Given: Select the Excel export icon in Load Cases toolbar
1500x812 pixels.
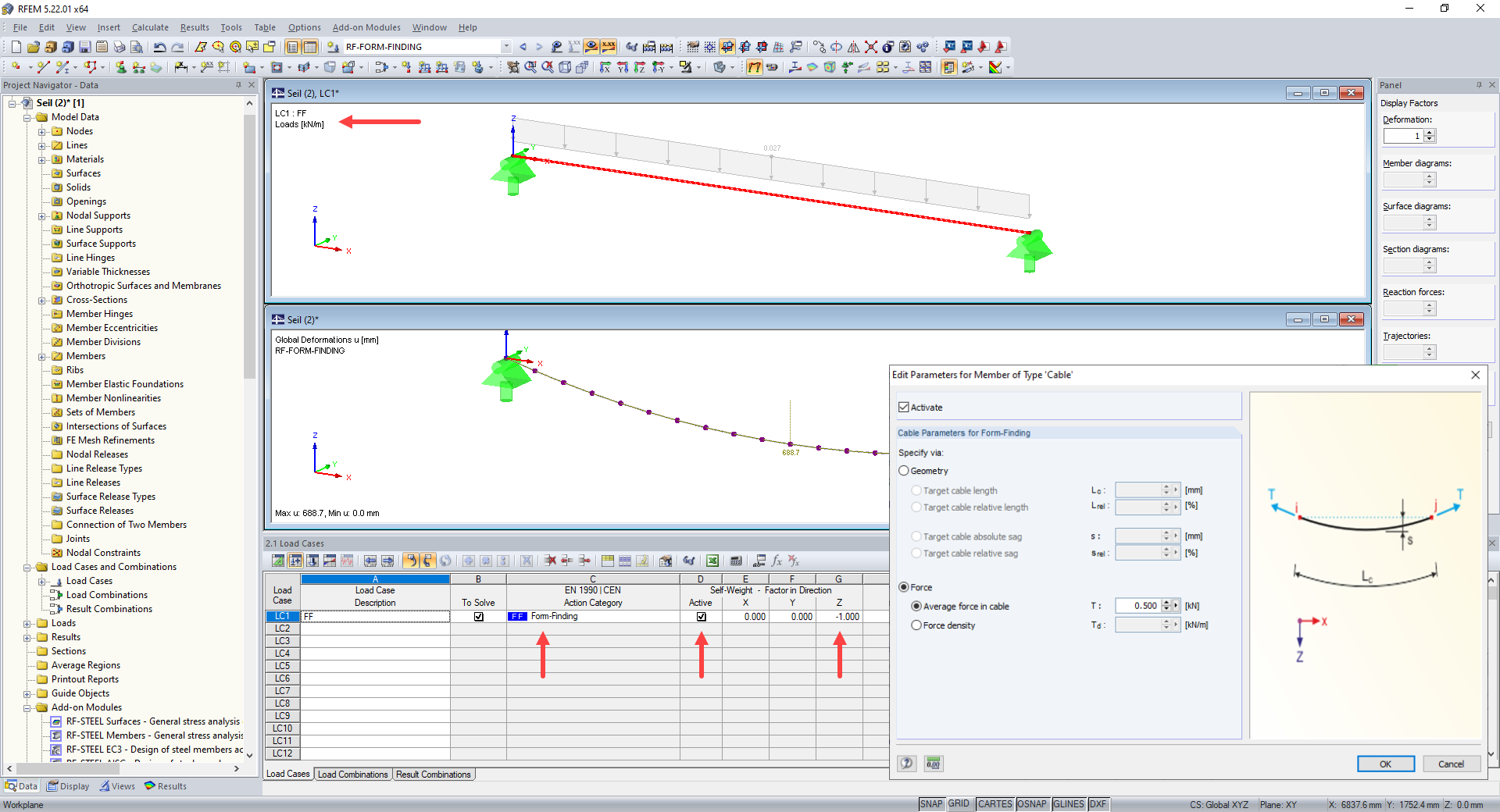Looking at the screenshot, I should (712, 561).
